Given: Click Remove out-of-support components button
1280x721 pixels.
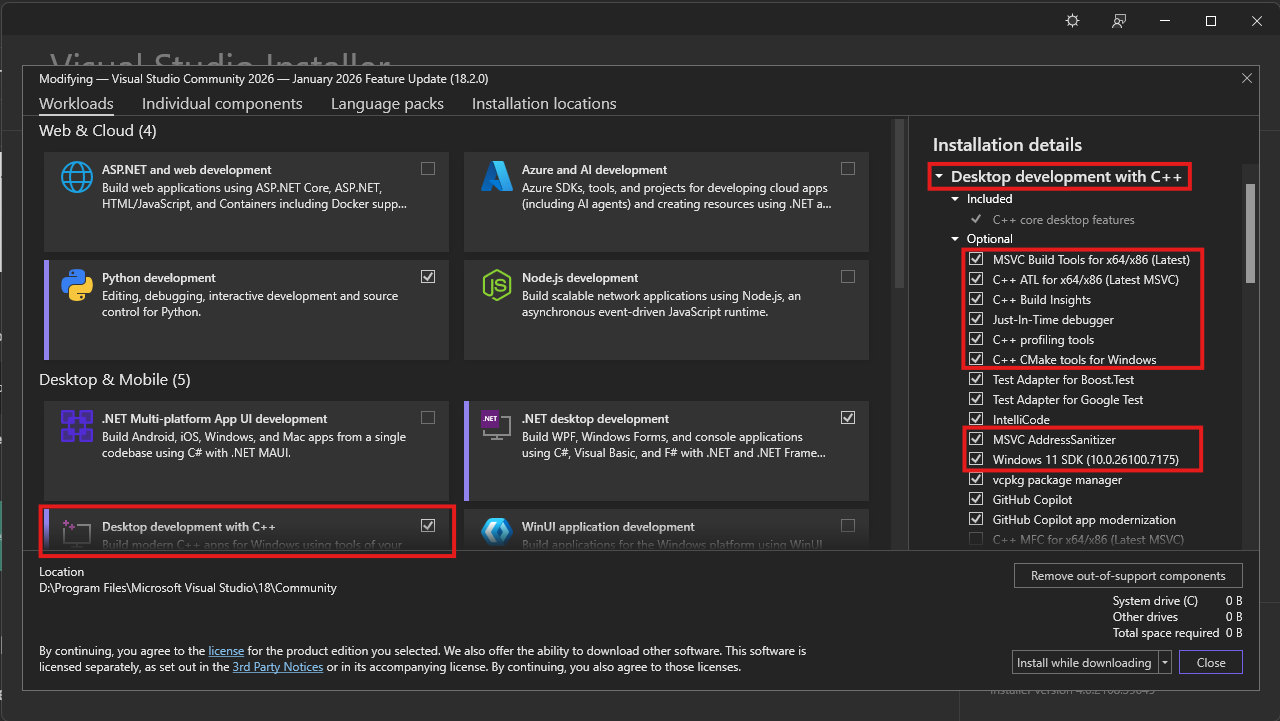Looking at the screenshot, I should (1129, 576).
